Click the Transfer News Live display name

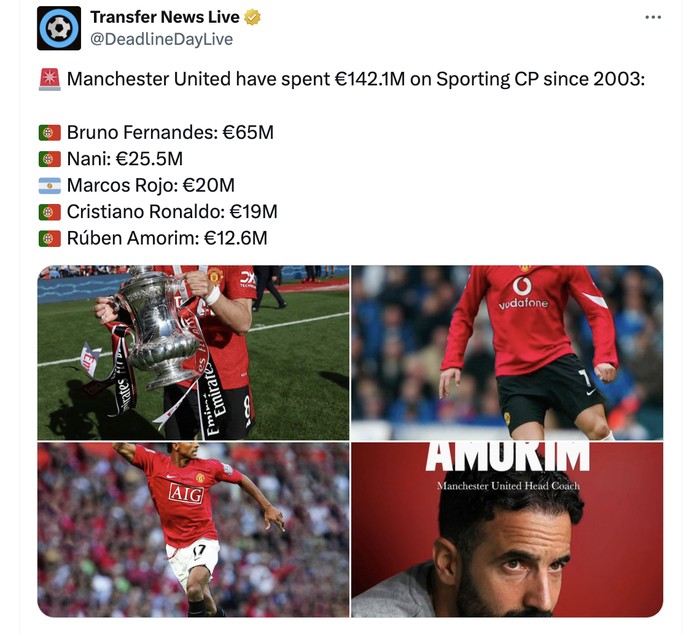point(165,17)
